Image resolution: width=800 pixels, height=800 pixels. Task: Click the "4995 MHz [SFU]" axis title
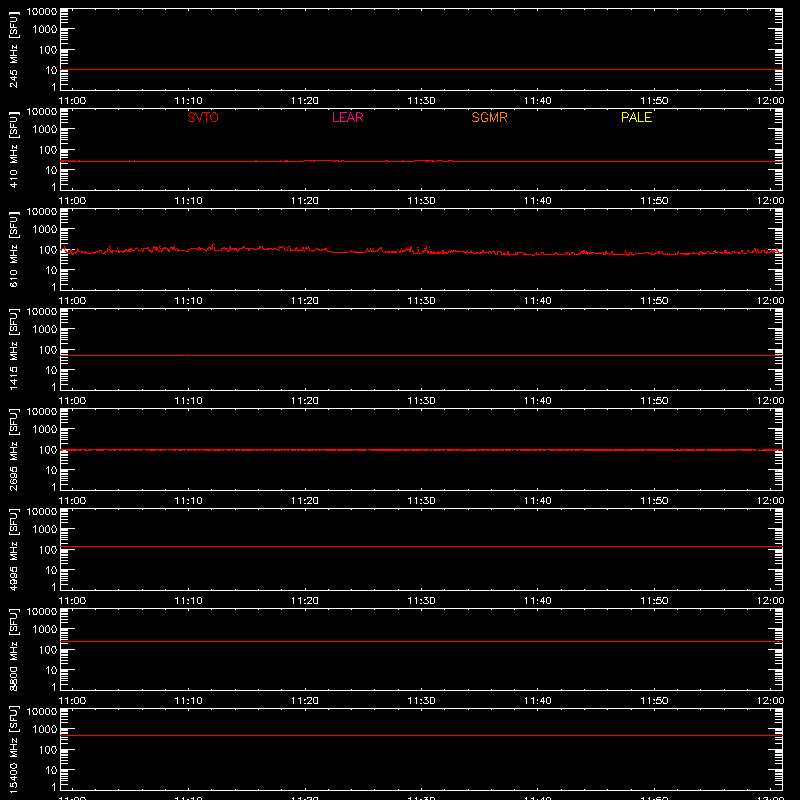pyautogui.click(x=13, y=549)
